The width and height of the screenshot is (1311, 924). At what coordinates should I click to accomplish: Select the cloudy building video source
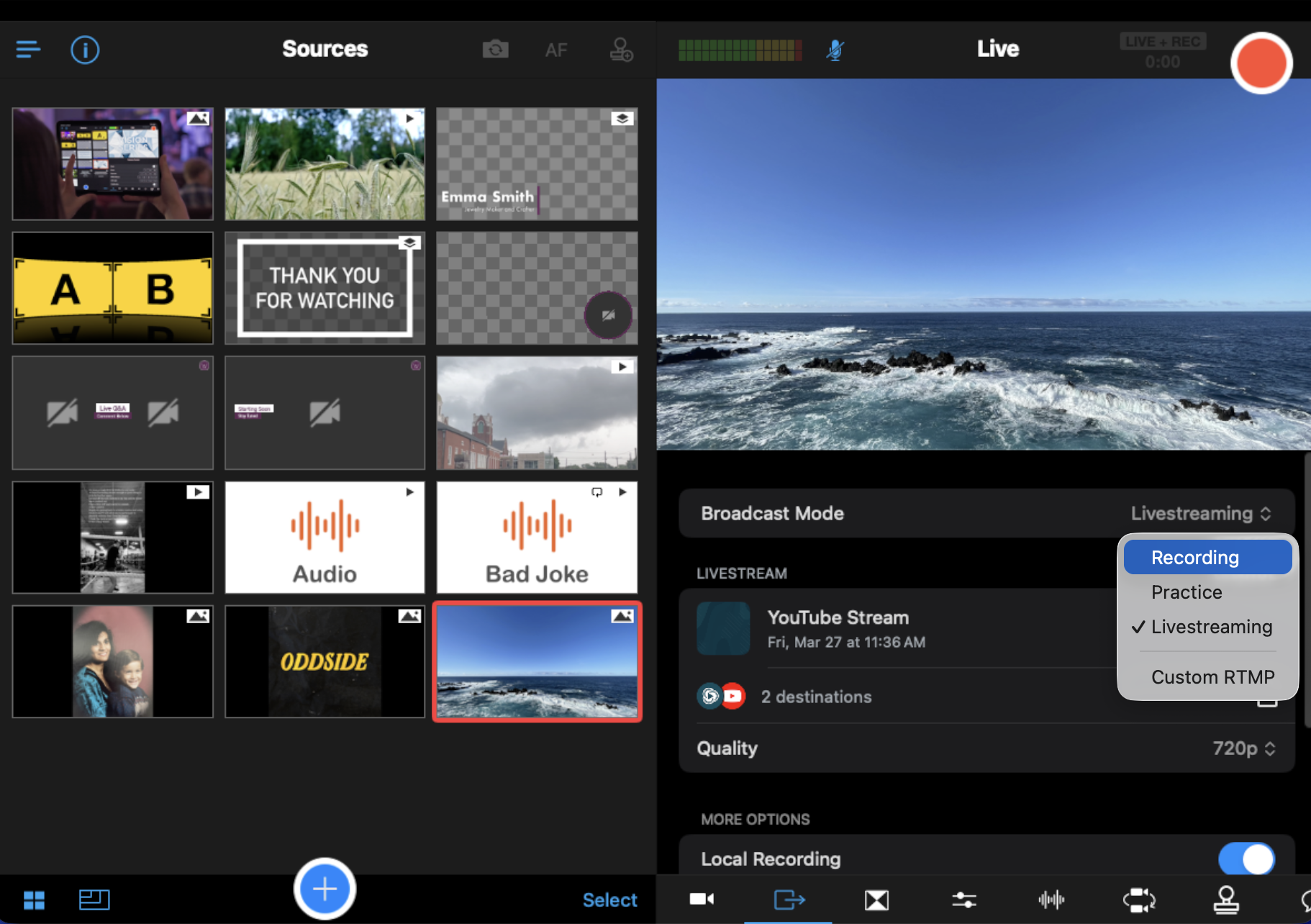point(537,412)
